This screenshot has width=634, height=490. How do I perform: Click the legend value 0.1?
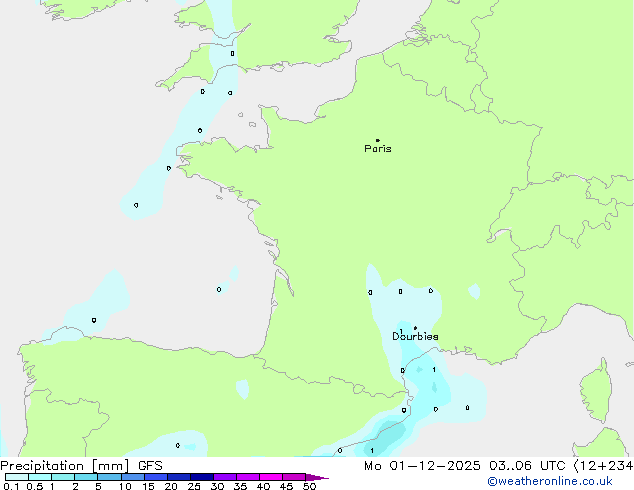point(11,486)
